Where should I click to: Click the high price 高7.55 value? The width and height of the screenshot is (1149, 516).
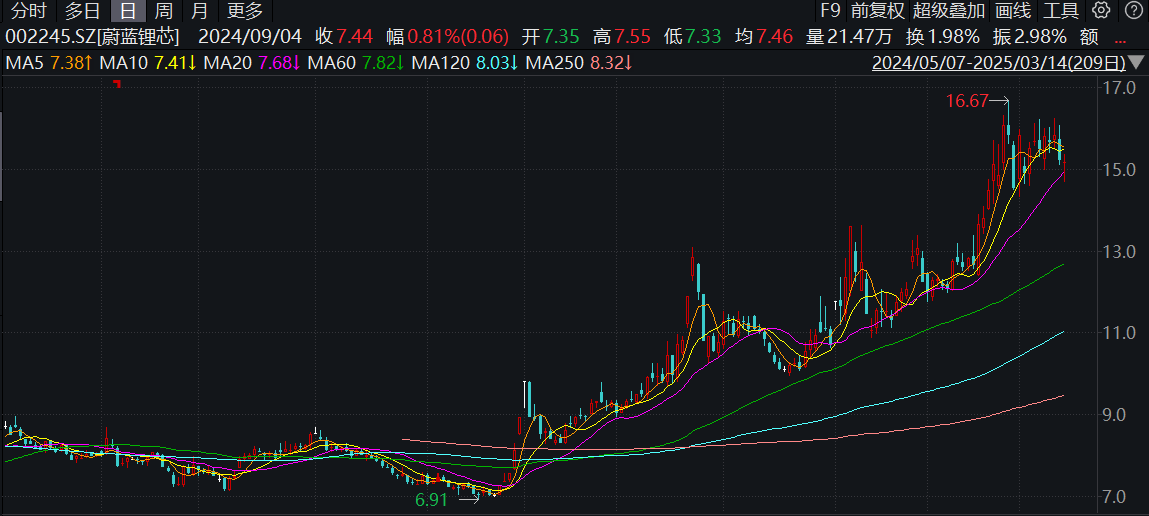click(622, 36)
